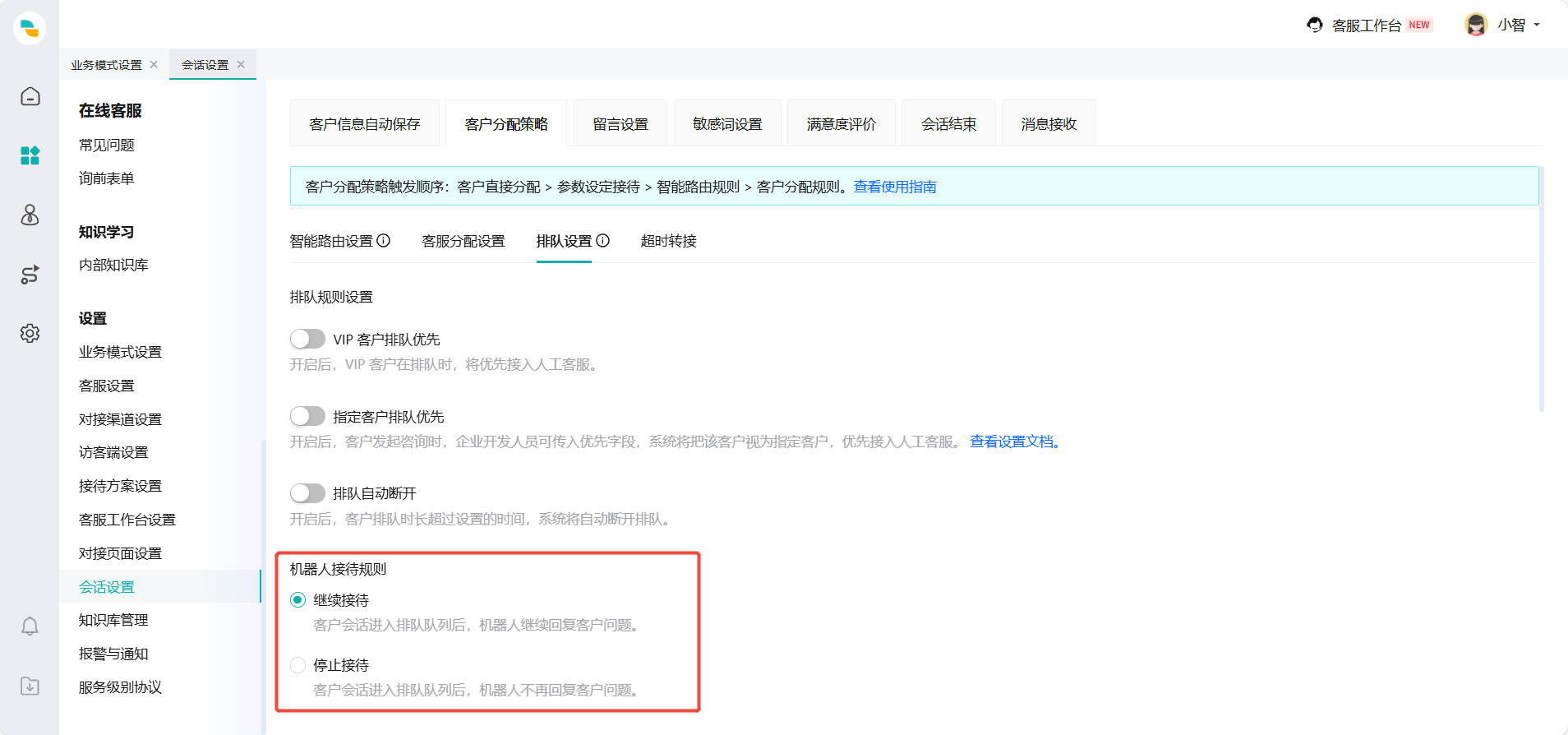Open the 查看使用指南 link

point(895,187)
